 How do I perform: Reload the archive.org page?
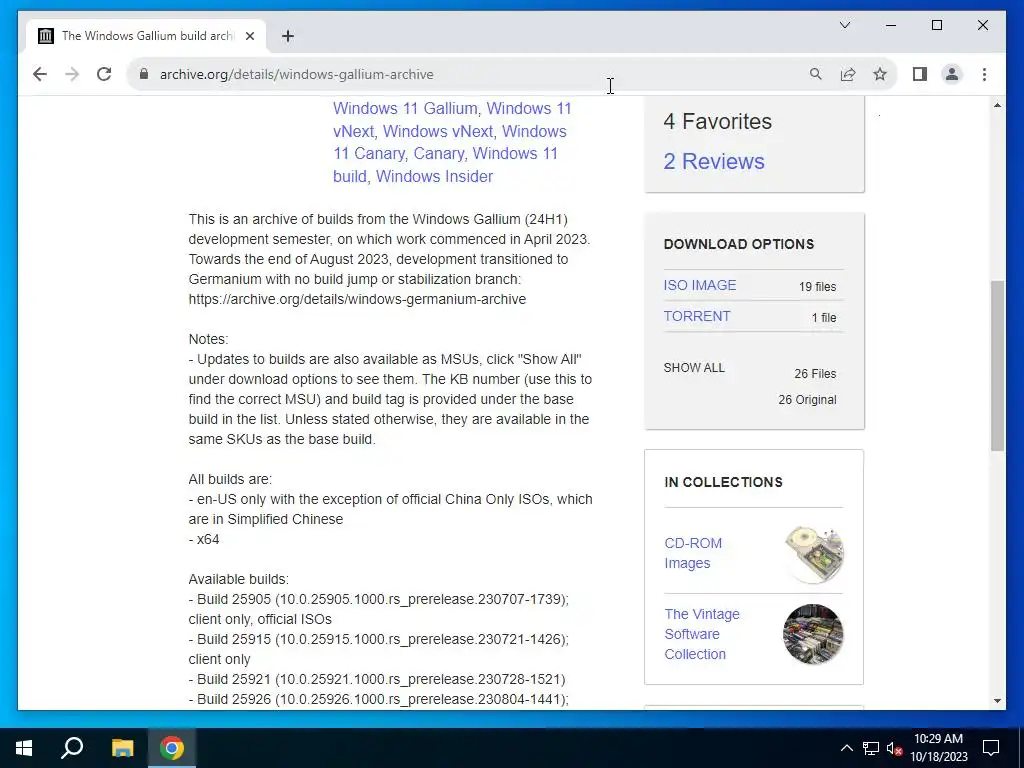tap(104, 74)
